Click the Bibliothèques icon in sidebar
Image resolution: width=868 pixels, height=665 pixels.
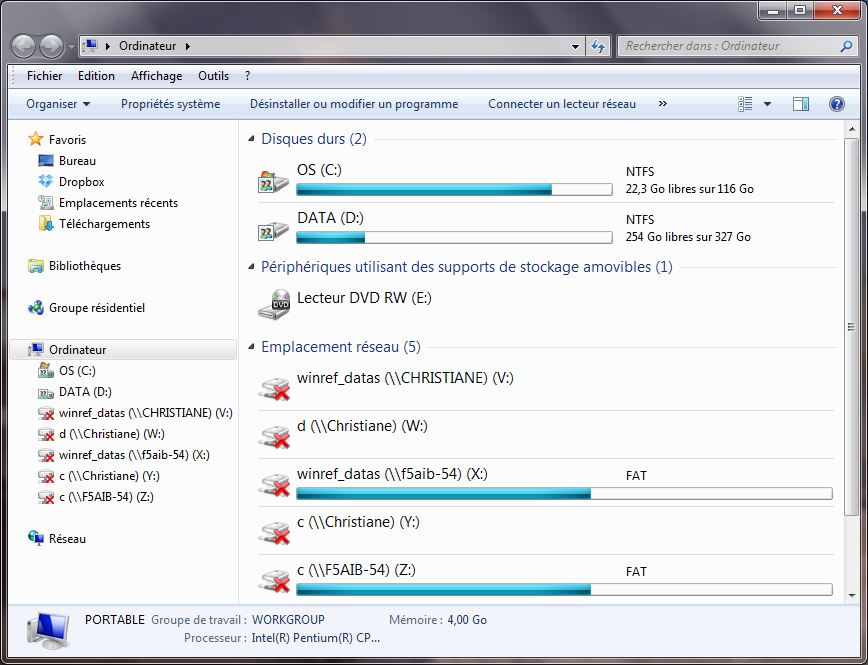(35, 266)
